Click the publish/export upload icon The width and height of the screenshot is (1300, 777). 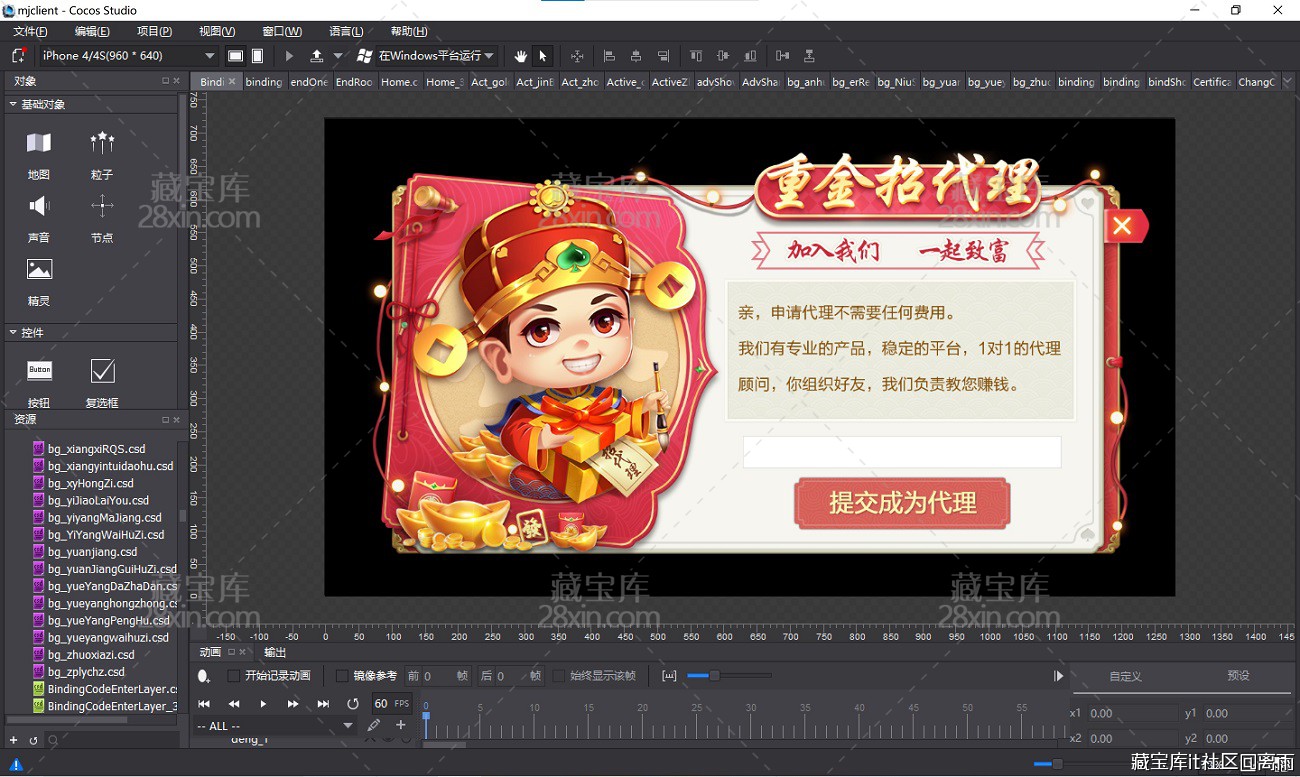(317, 56)
